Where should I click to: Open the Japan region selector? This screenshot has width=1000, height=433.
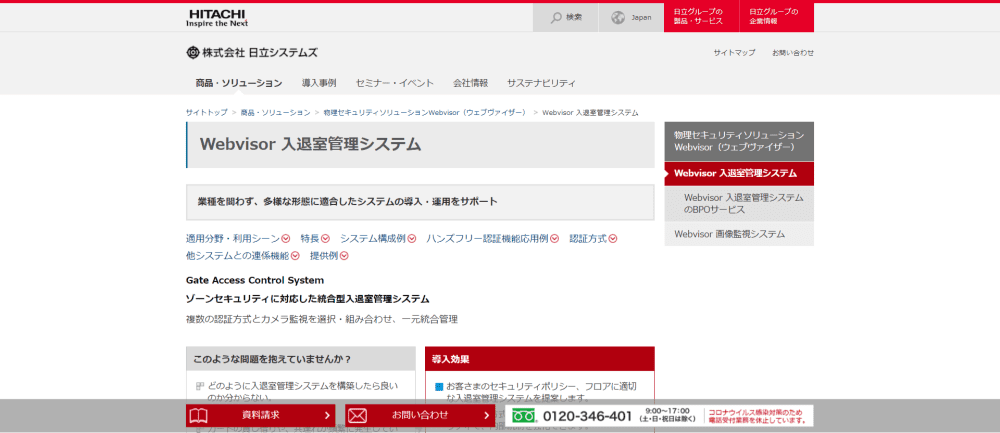(x=631, y=18)
